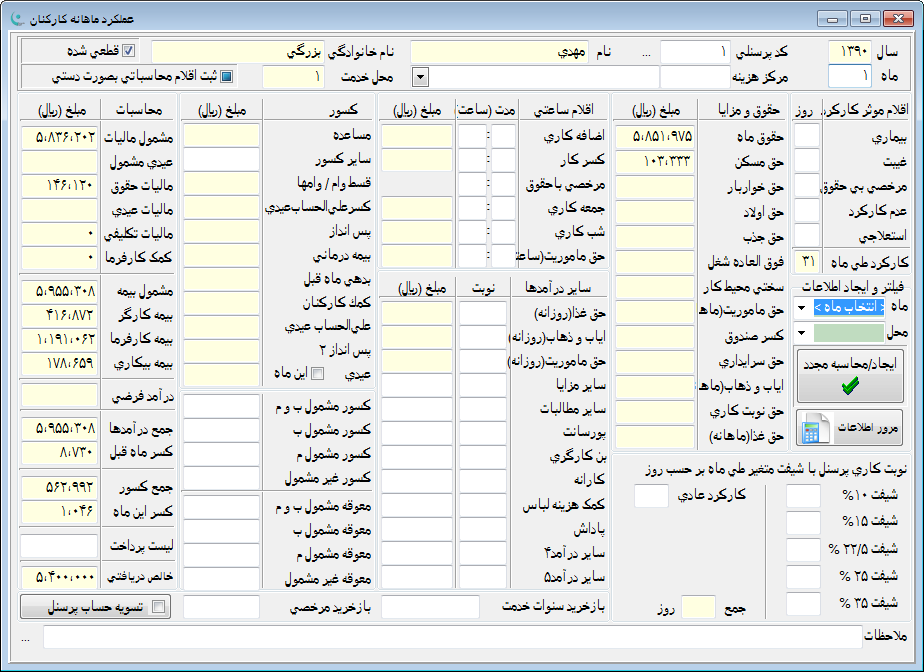Click the ellipsis beside the ملاحظات field
Image resolution: width=924 pixels, height=672 pixels.
pos(26,636)
